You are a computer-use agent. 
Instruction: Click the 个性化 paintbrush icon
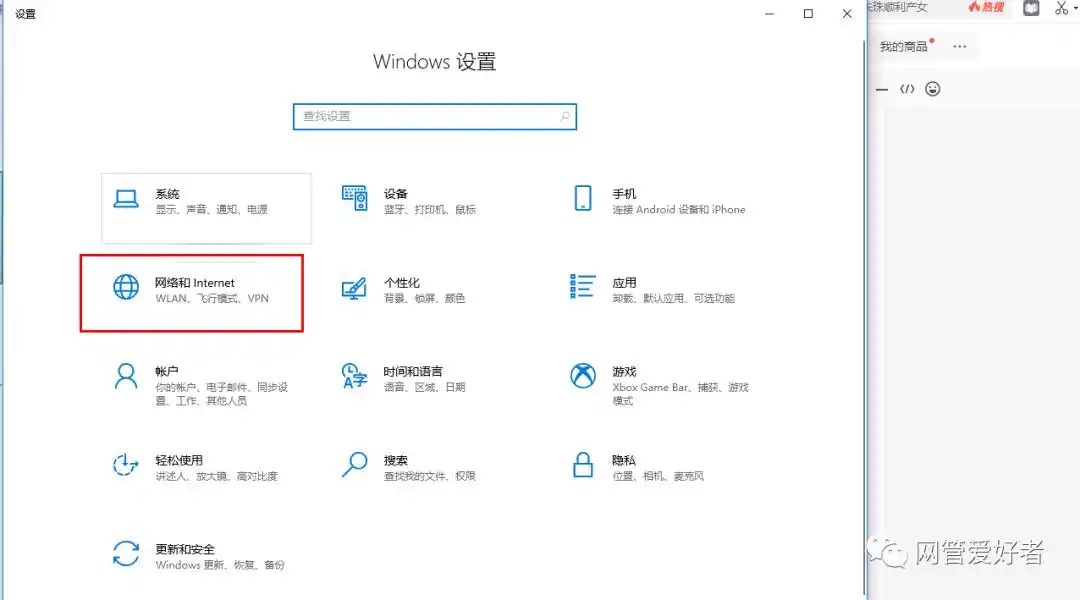355,289
